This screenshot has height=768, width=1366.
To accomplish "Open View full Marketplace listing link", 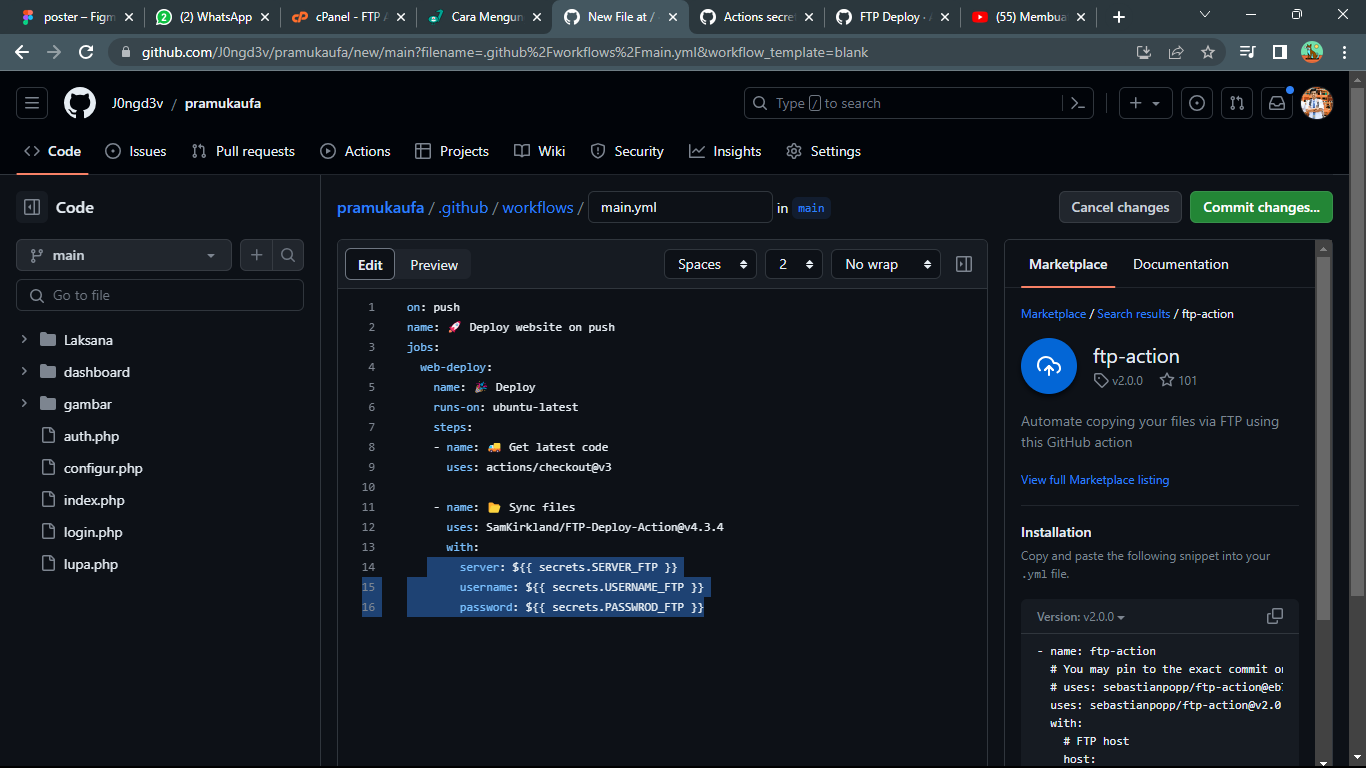I will [1095, 480].
